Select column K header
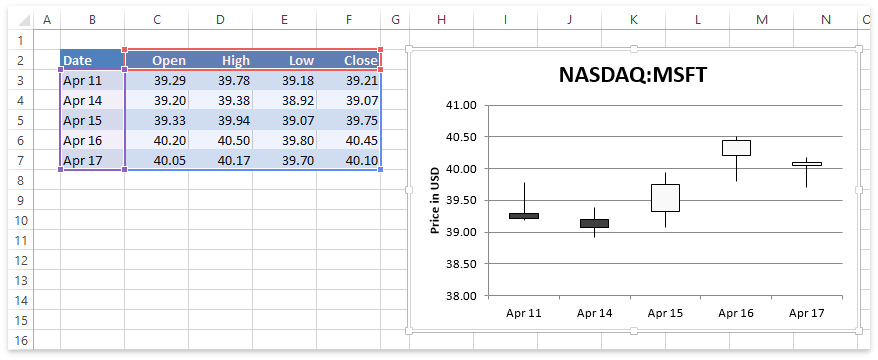This screenshot has height=360, width=878. coord(634,20)
